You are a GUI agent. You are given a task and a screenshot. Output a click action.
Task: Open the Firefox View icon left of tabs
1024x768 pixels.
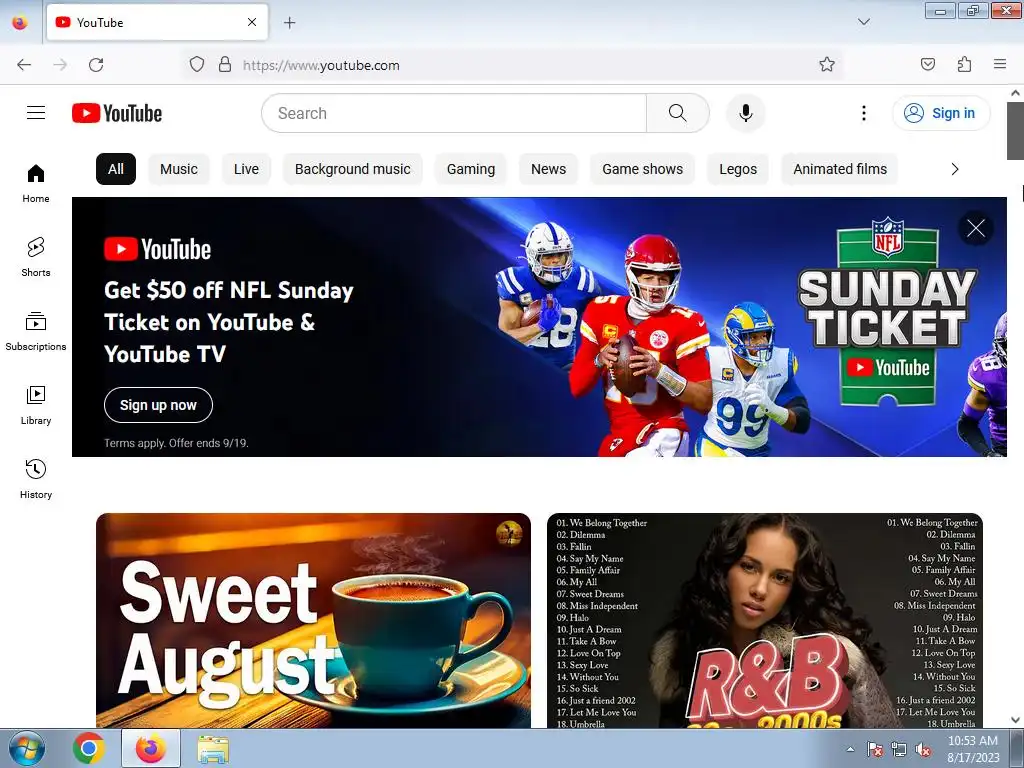(x=20, y=22)
